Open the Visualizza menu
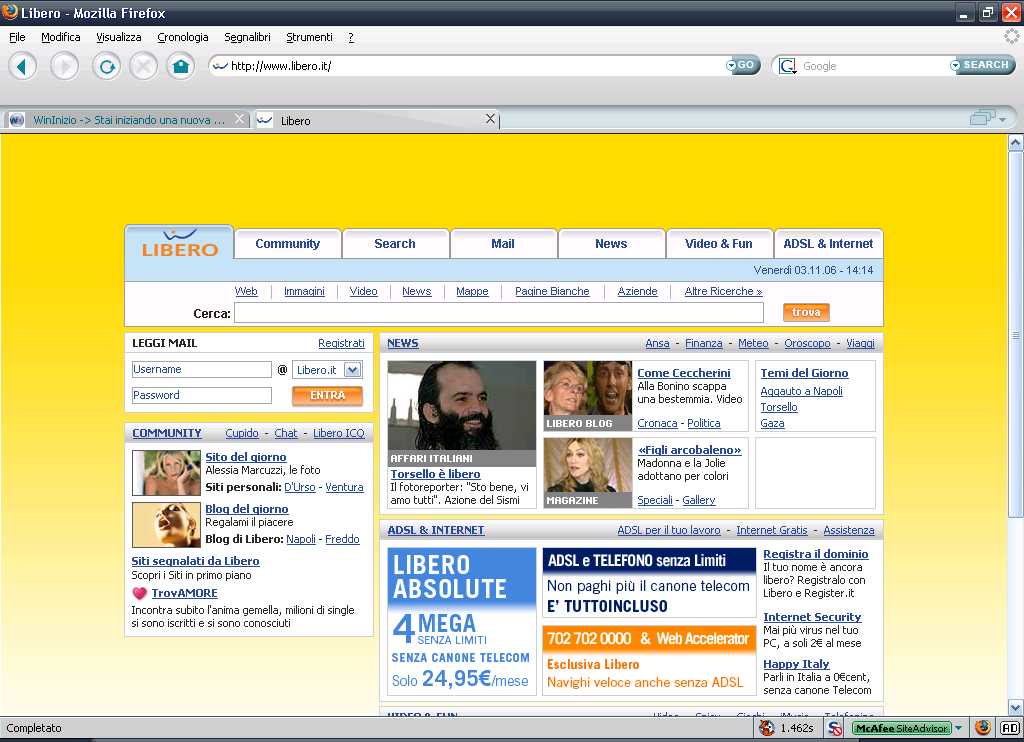1024x742 pixels. pyautogui.click(x=118, y=37)
